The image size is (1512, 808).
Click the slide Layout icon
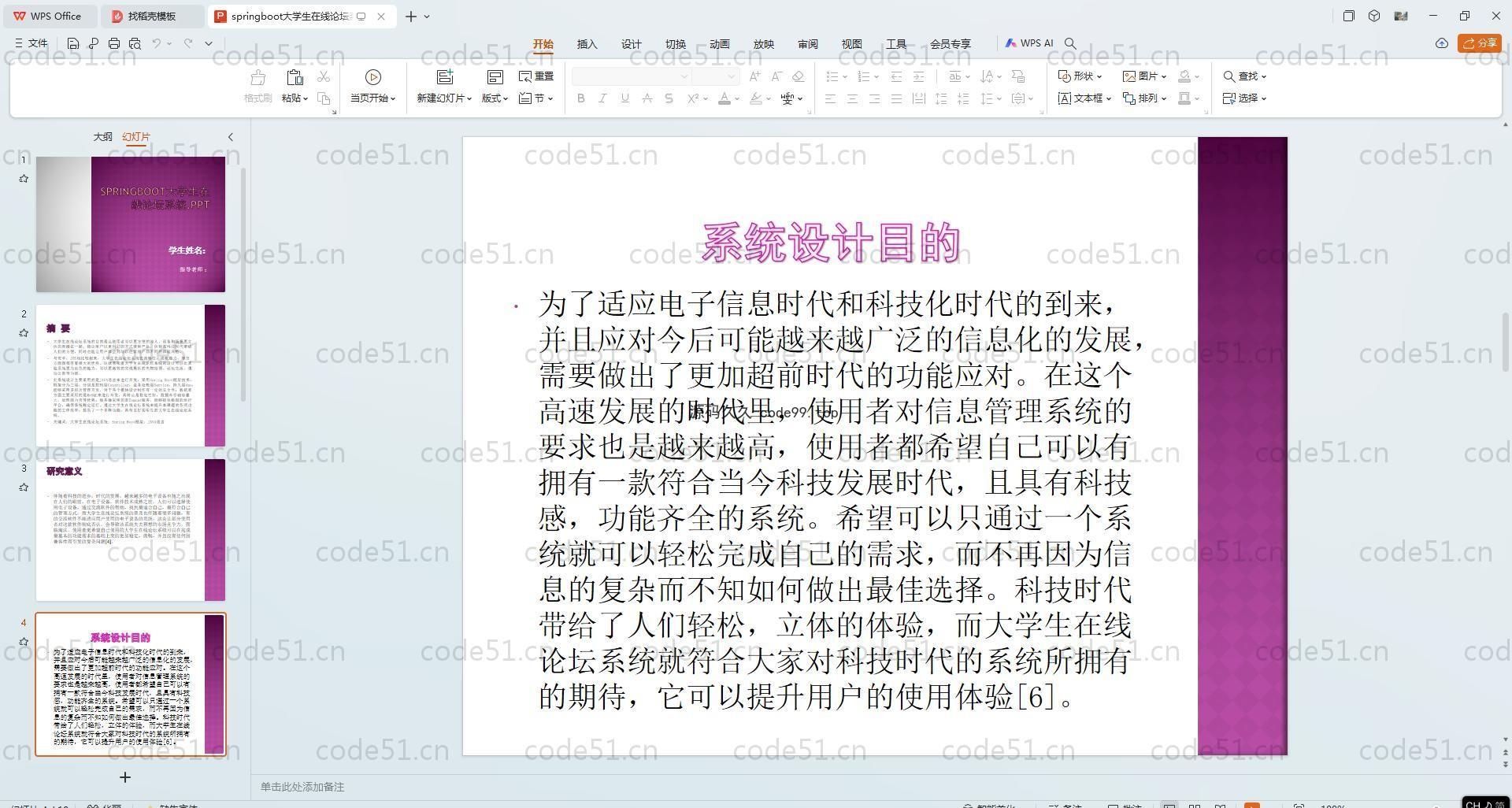[495, 77]
